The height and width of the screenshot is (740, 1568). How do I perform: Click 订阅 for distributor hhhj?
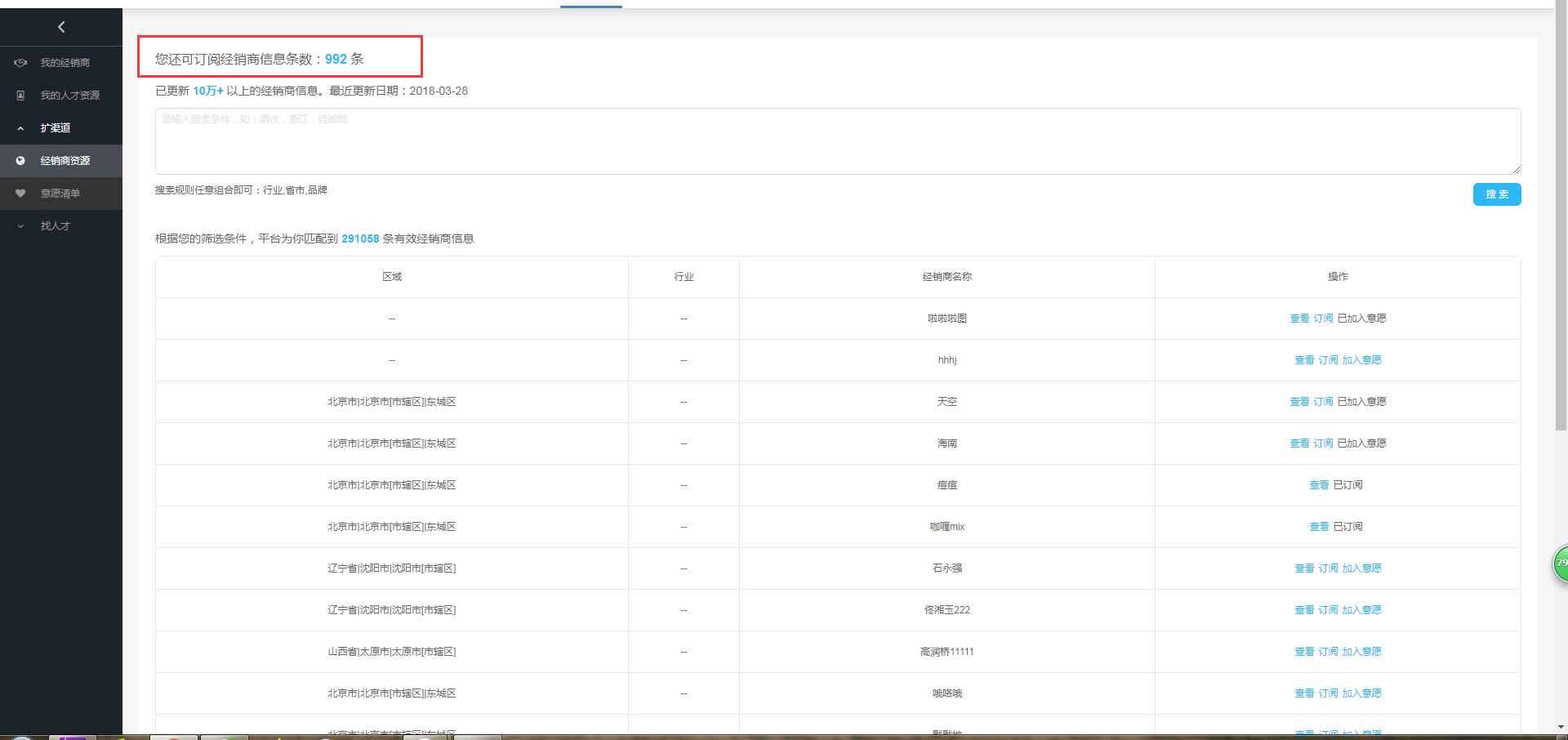pyautogui.click(x=1328, y=360)
